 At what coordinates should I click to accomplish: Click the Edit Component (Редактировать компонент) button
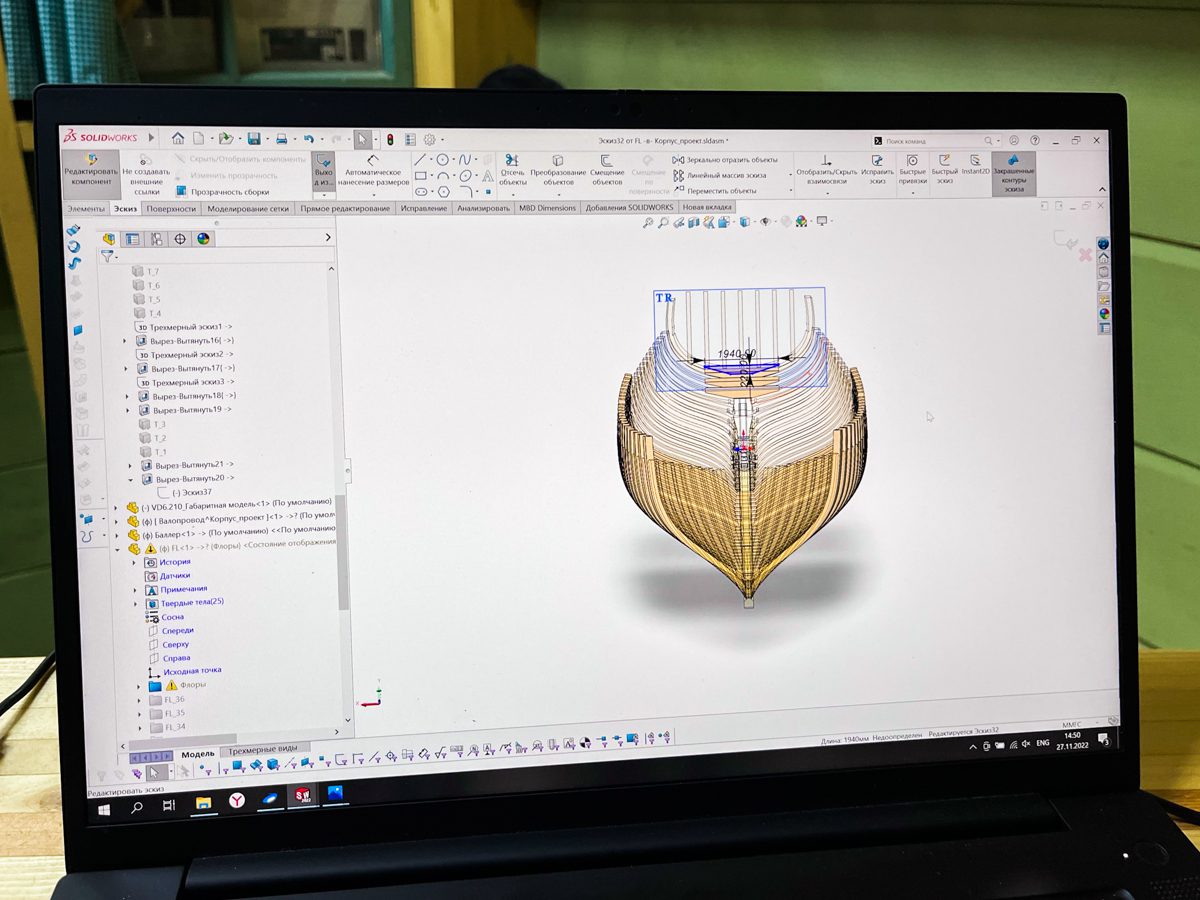(90, 167)
